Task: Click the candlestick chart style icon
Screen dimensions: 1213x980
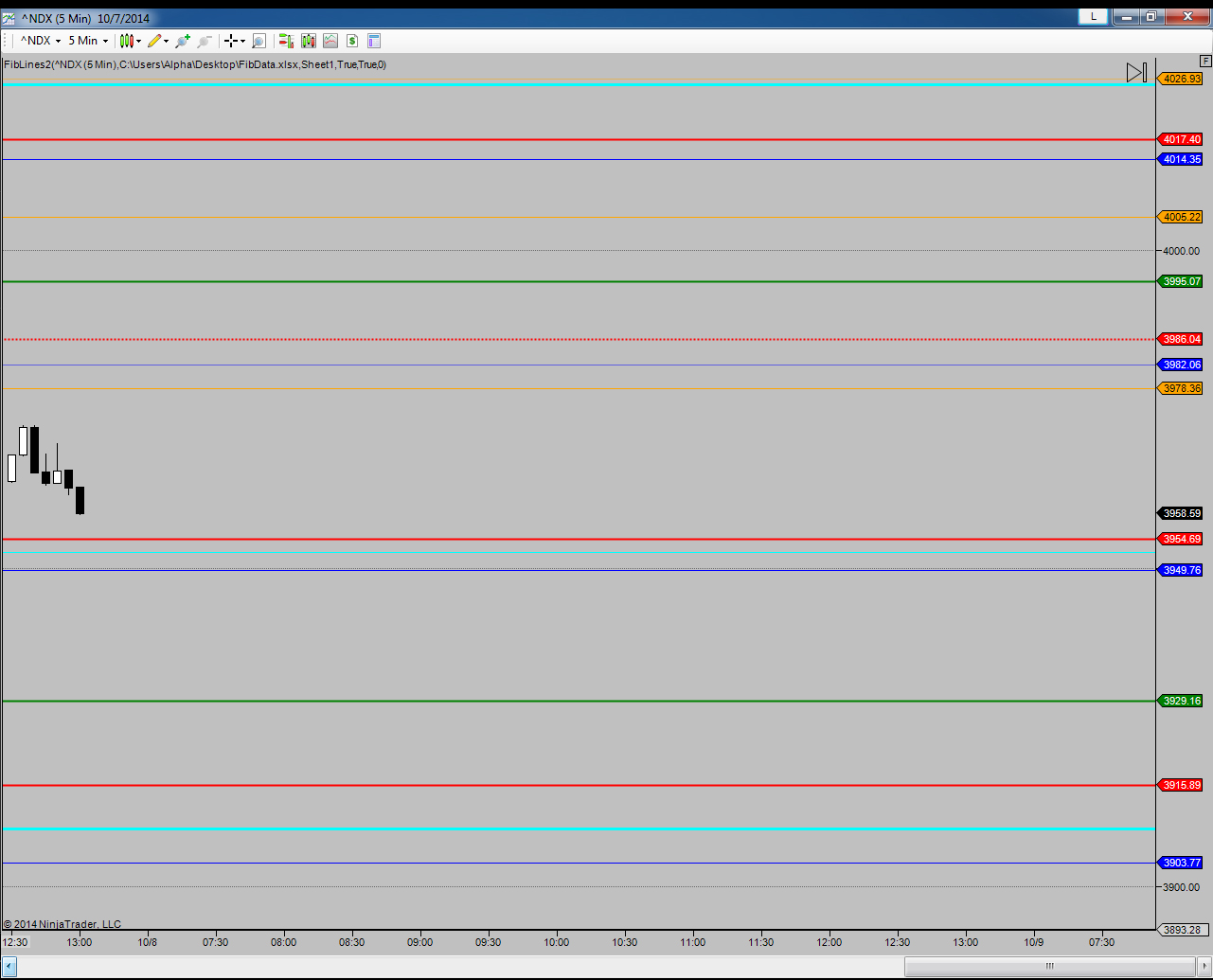Action: [x=127, y=41]
